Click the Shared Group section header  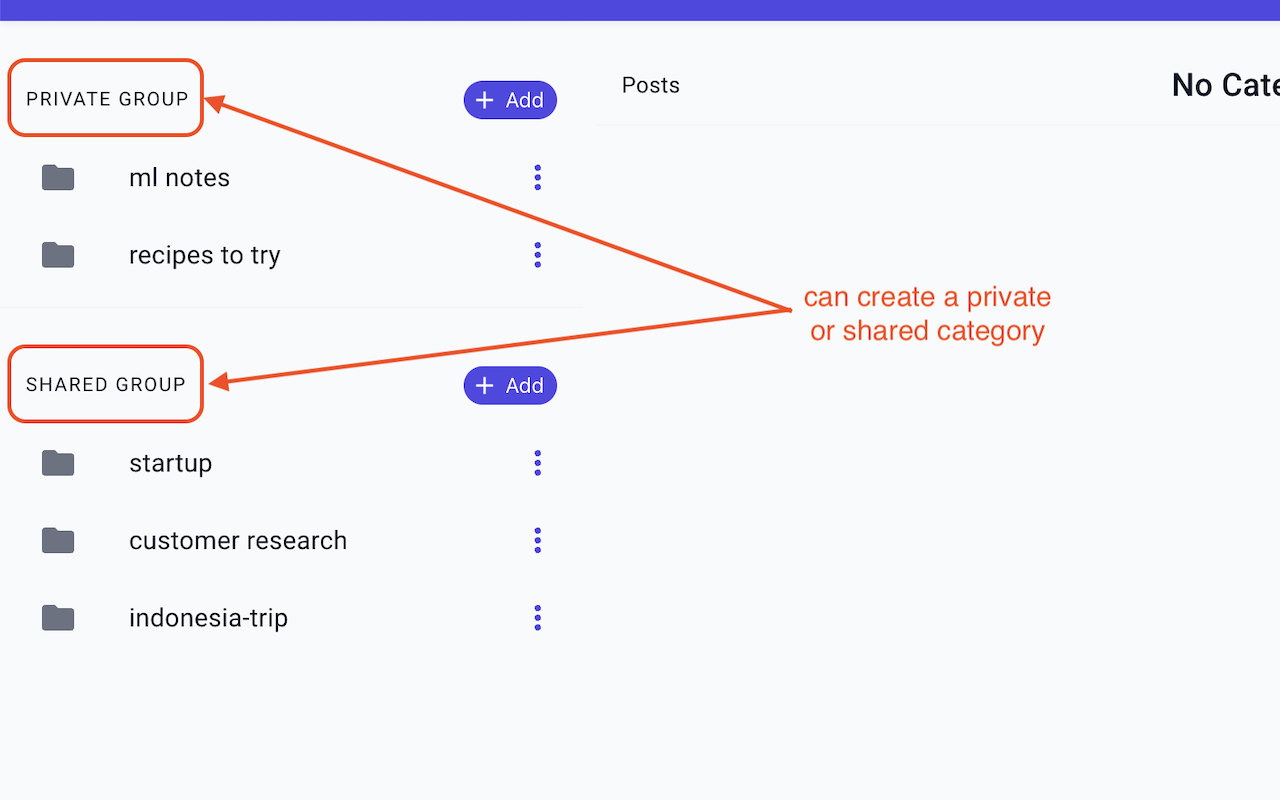tap(106, 385)
